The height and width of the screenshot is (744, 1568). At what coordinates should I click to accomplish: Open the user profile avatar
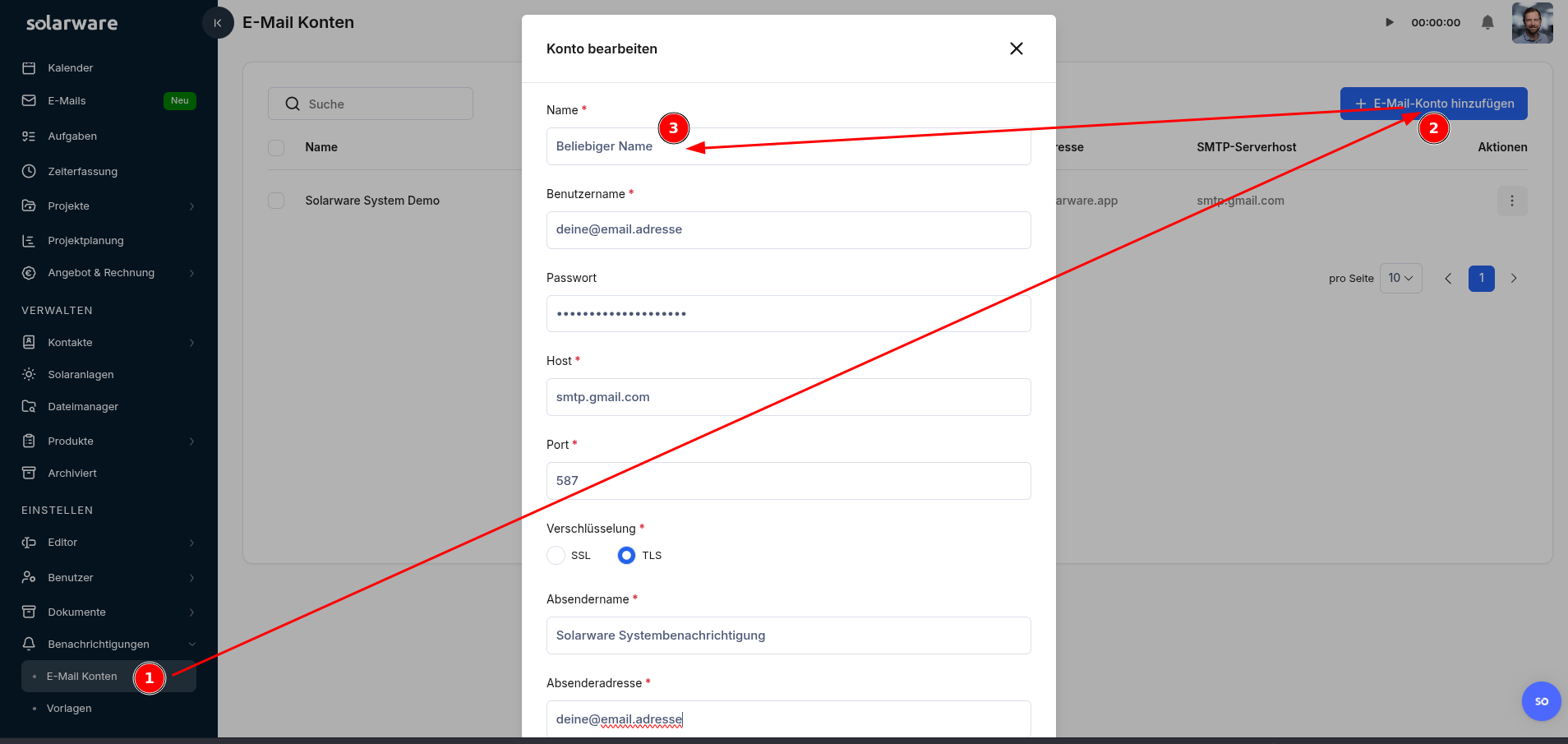[1533, 23]
